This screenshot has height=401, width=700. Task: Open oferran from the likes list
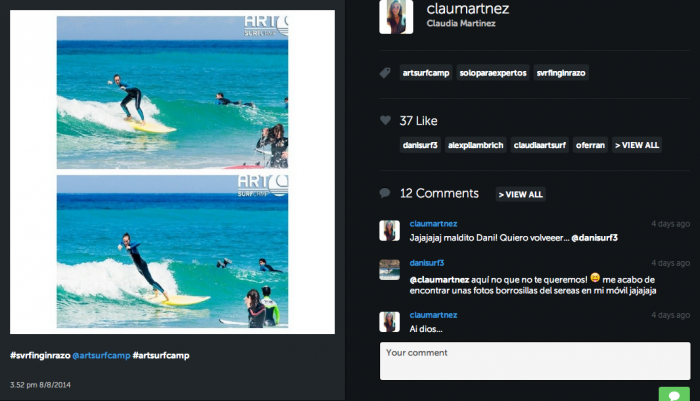click(x=590, y=145)
